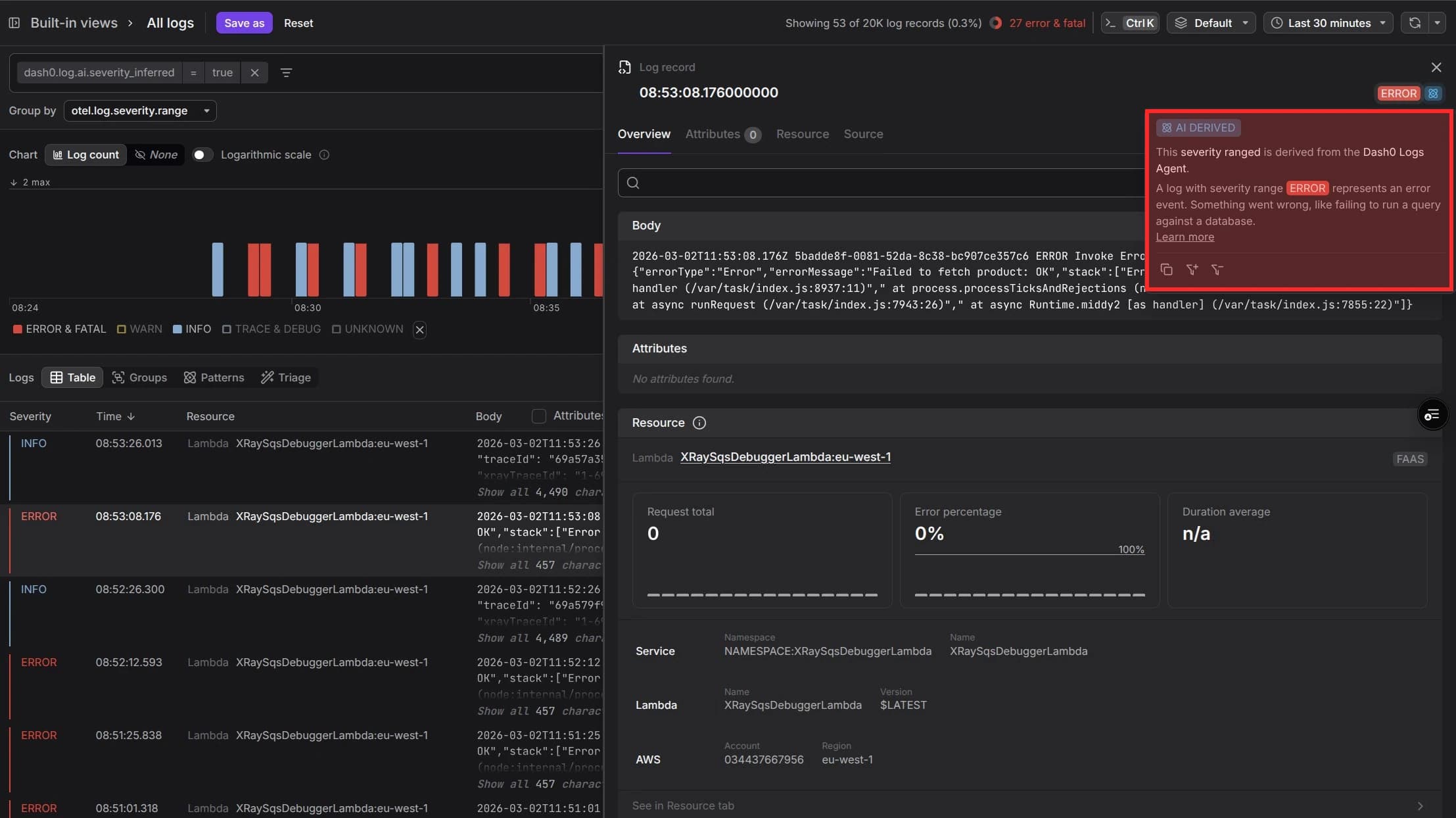Copy severity value in tooltip

point(1167,270)
